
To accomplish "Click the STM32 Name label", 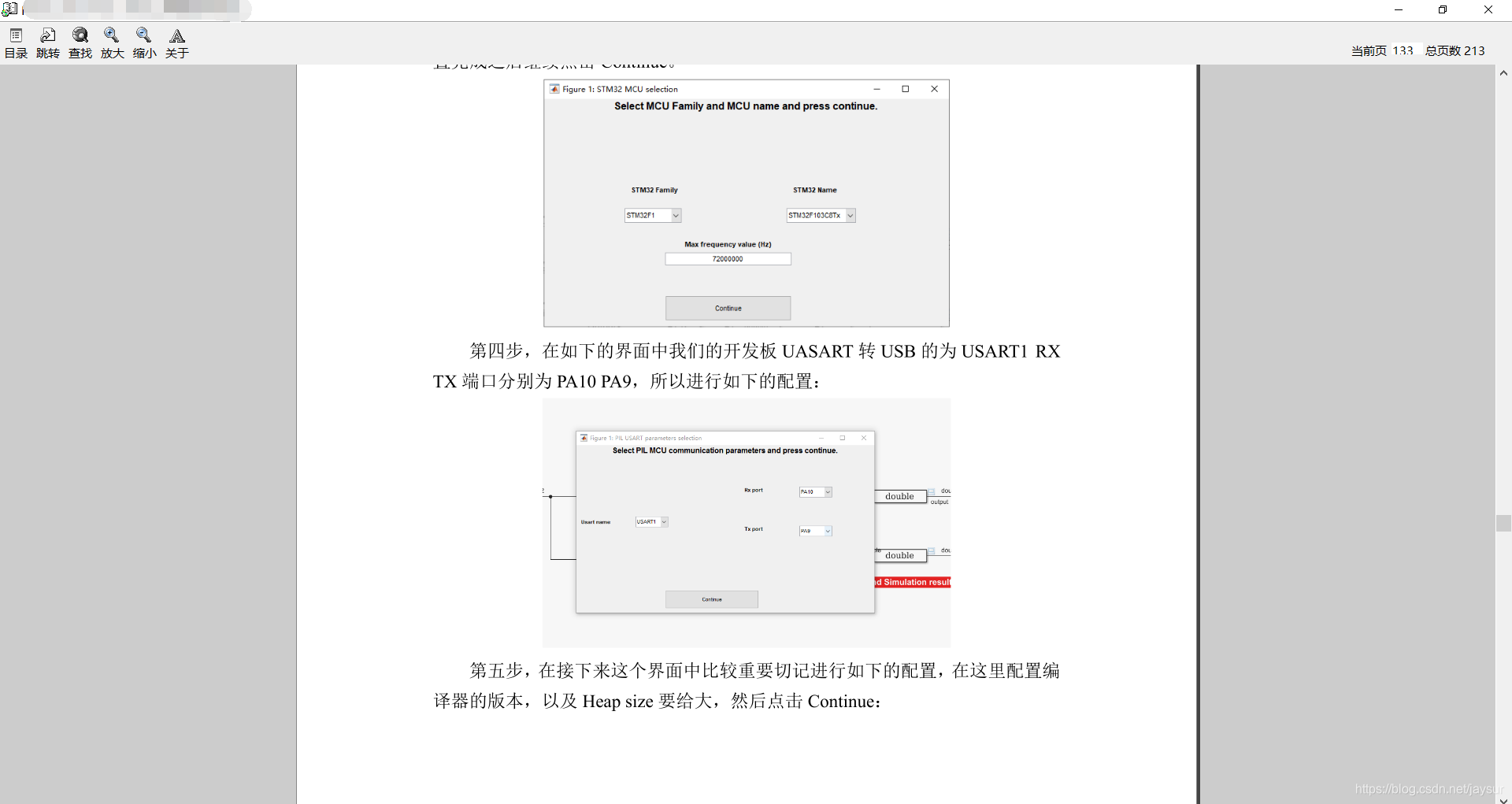I will pyautogui.click(x=815, y=190).
